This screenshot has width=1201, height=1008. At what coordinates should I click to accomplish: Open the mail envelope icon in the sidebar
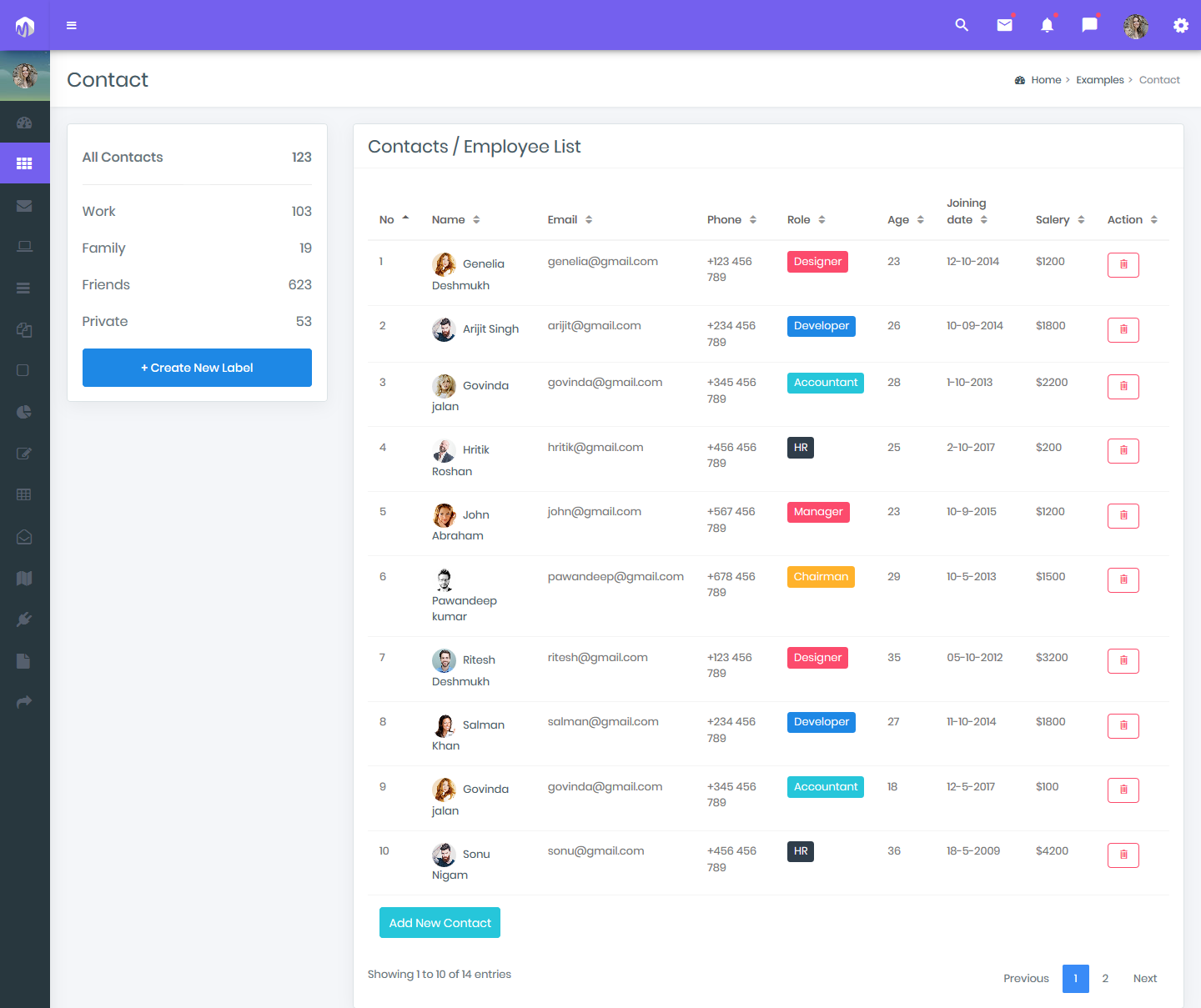24,205
